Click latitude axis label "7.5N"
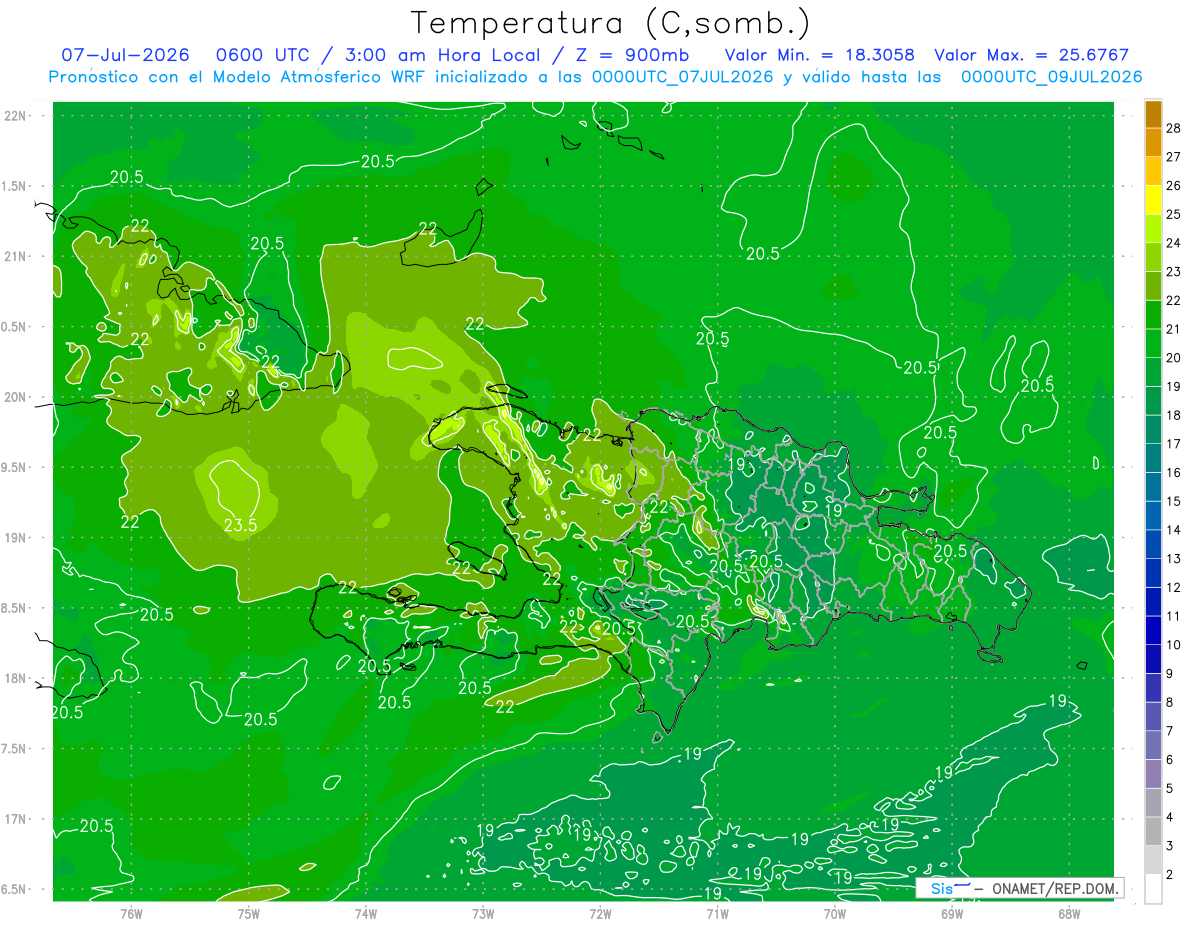Screen dimensions: 1200x927 pos(15,749)
